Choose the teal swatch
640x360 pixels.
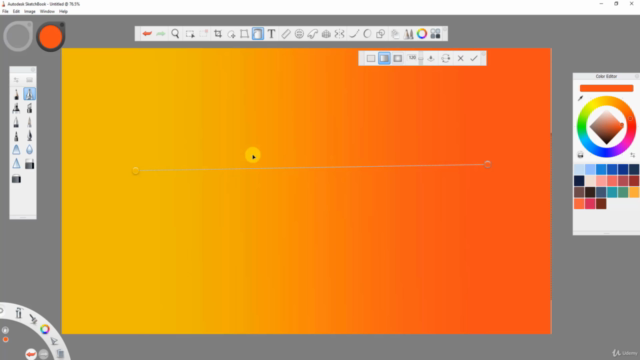(x=612, y=192)
